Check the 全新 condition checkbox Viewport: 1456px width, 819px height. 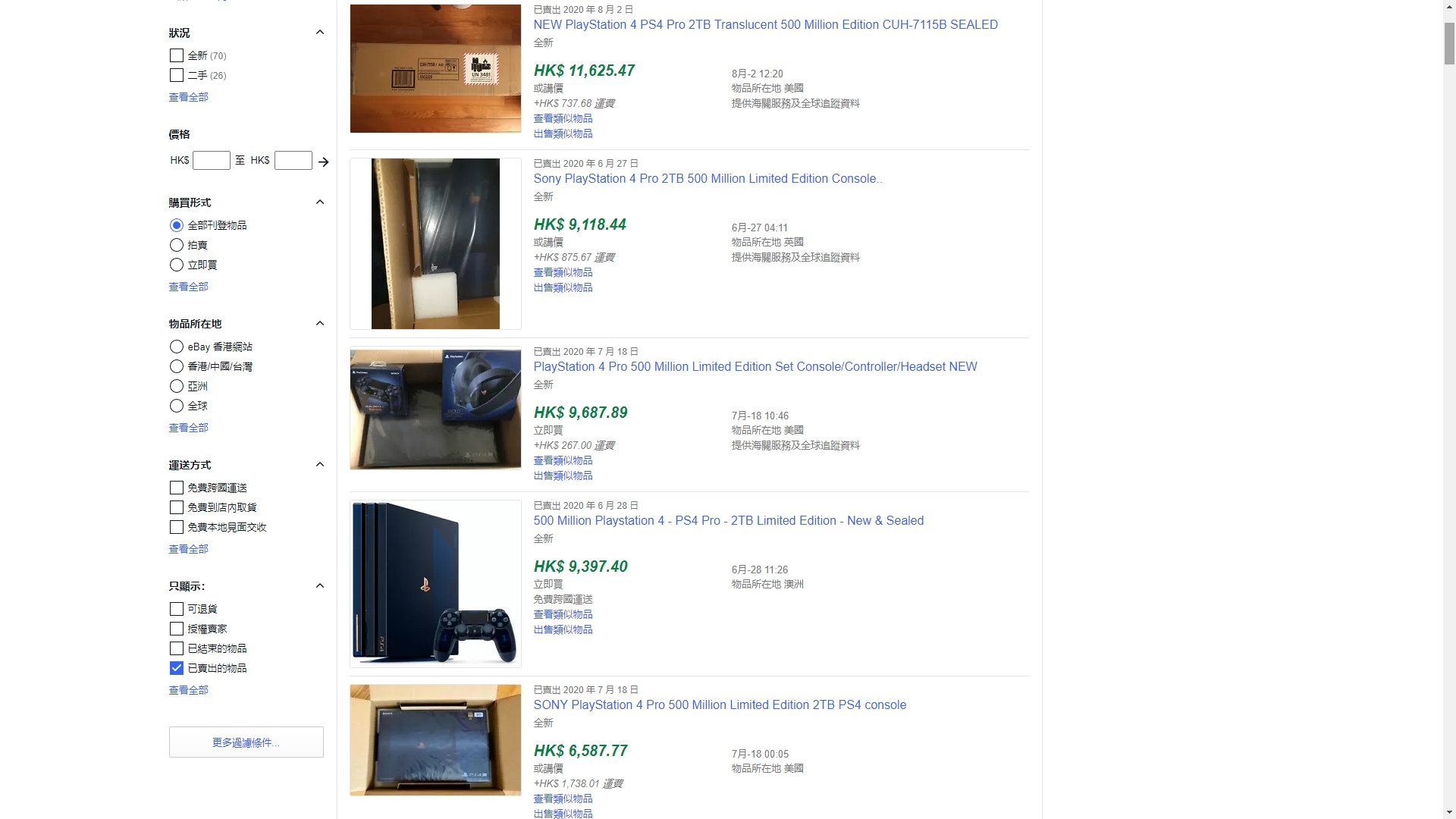coord(177,55)
